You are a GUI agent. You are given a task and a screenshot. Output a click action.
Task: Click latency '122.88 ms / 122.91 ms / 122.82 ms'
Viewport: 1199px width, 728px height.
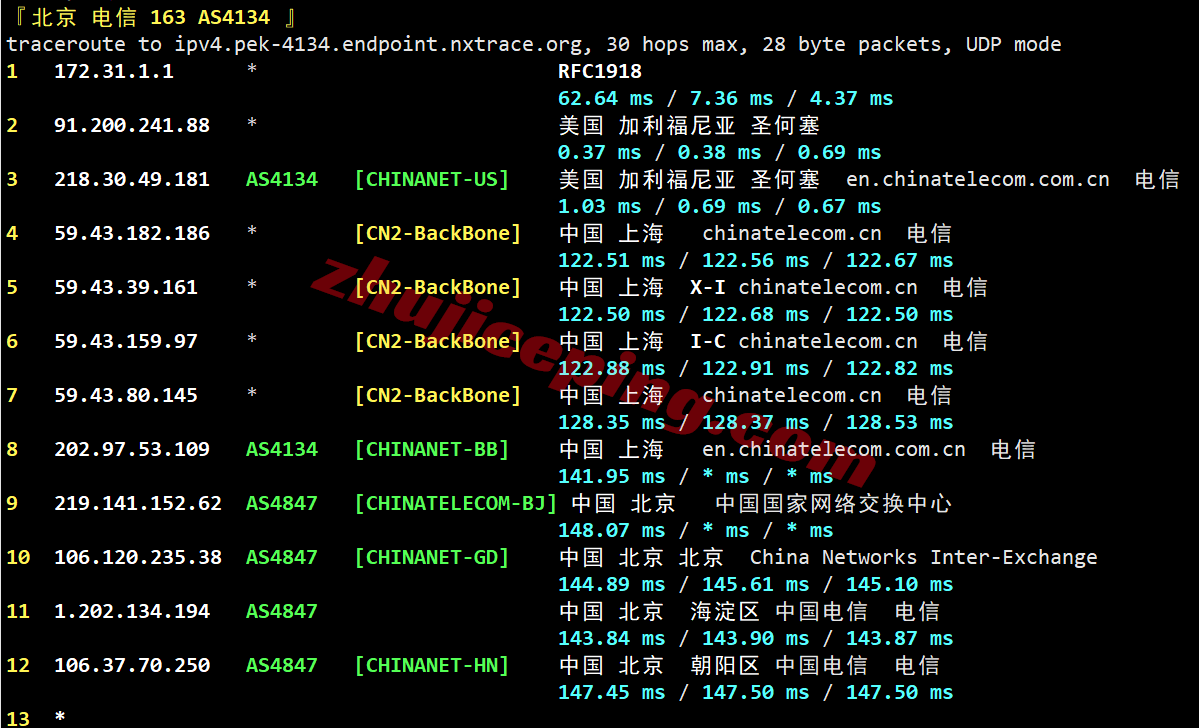pos(755,369)
